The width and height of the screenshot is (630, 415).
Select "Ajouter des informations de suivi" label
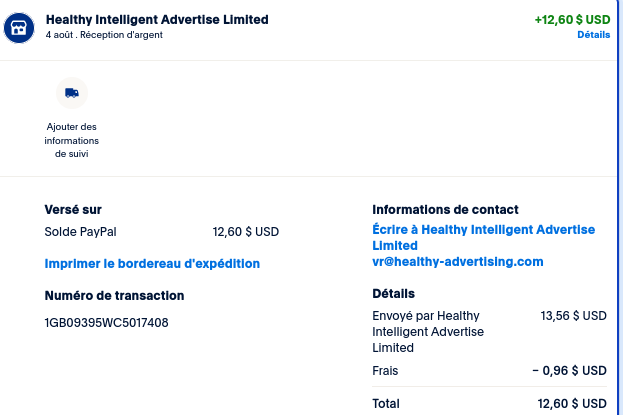tap(72, 140)
